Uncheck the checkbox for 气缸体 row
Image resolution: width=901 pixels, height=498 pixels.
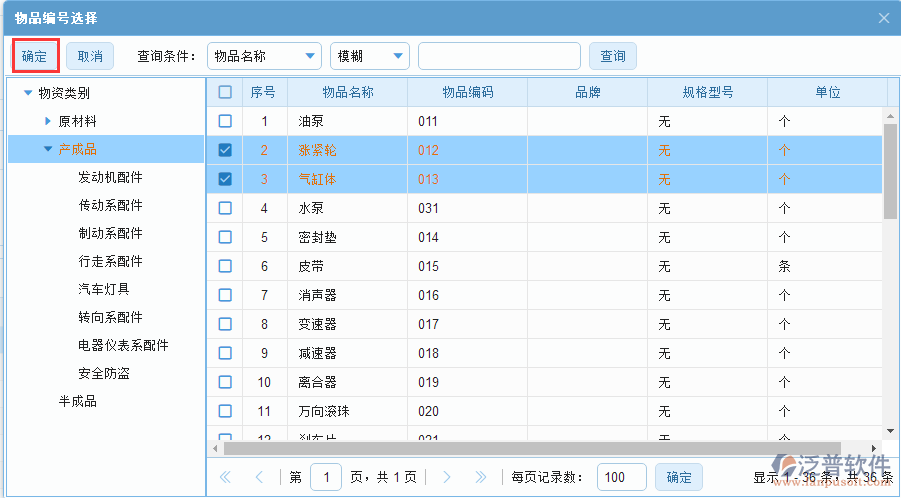225,179
